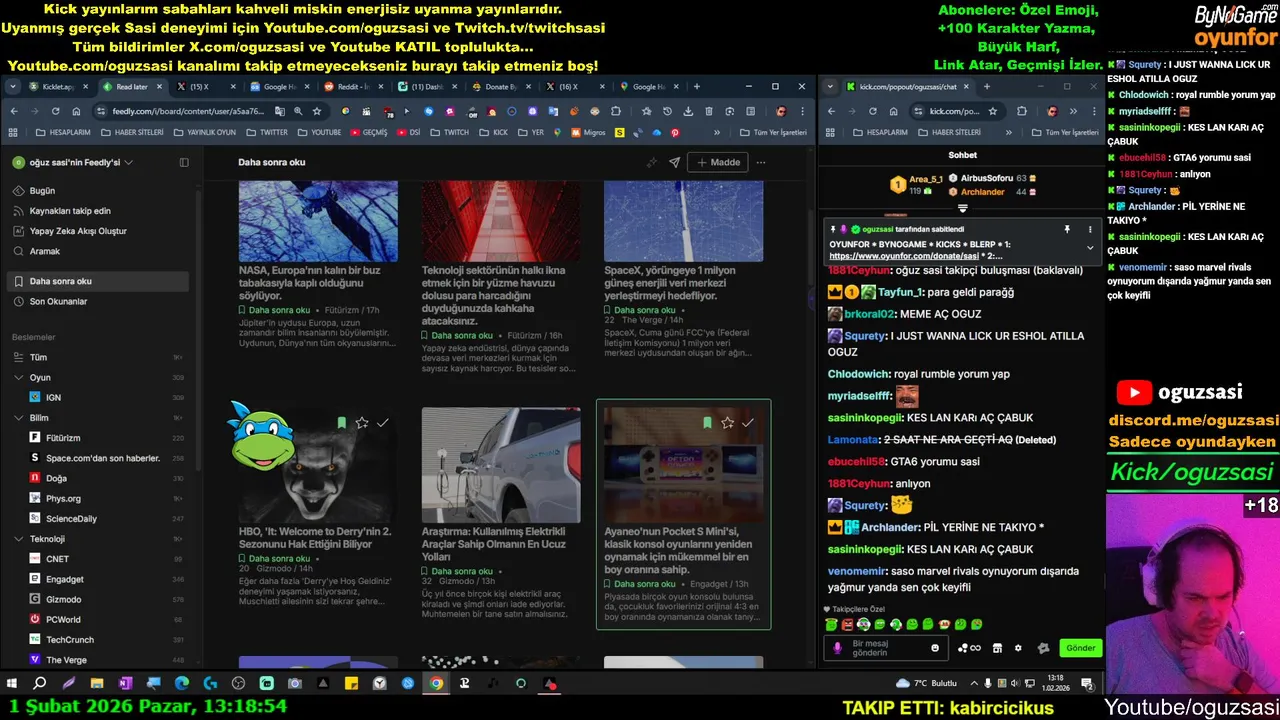Open Chrome from the Windows taskbar
This screenshot has height=720, width=1280.
click(436, 684)
